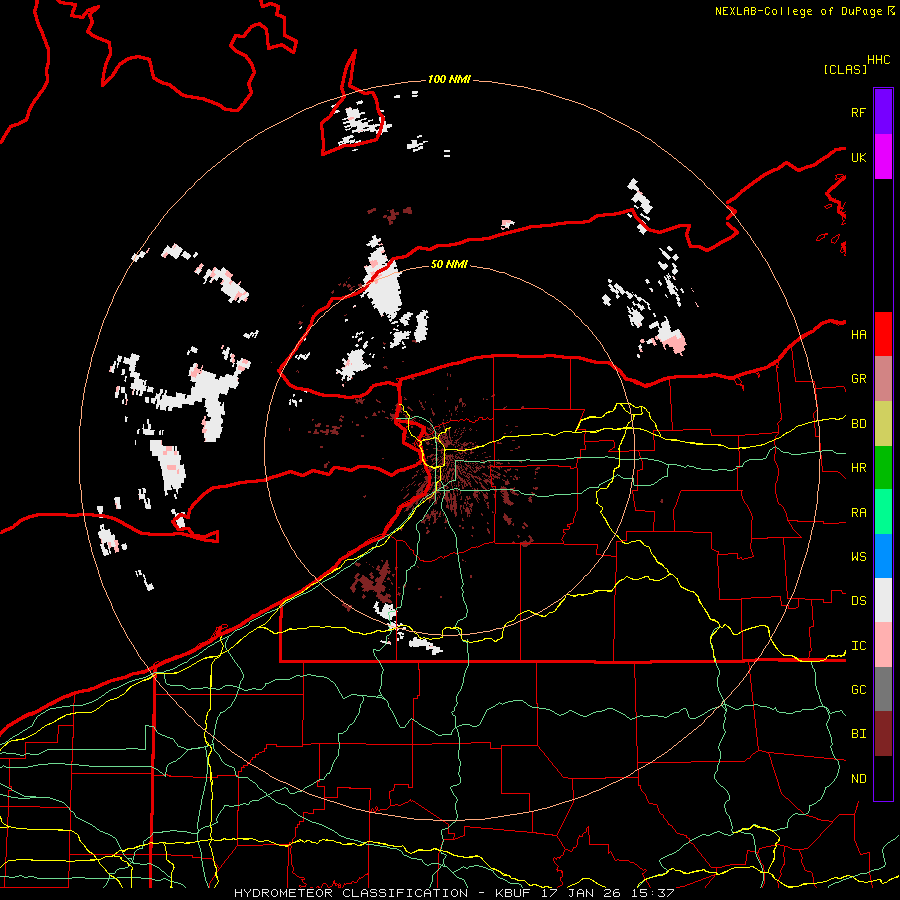
Task: Click the 50 NMI range ring label
Action: point(449,264)
